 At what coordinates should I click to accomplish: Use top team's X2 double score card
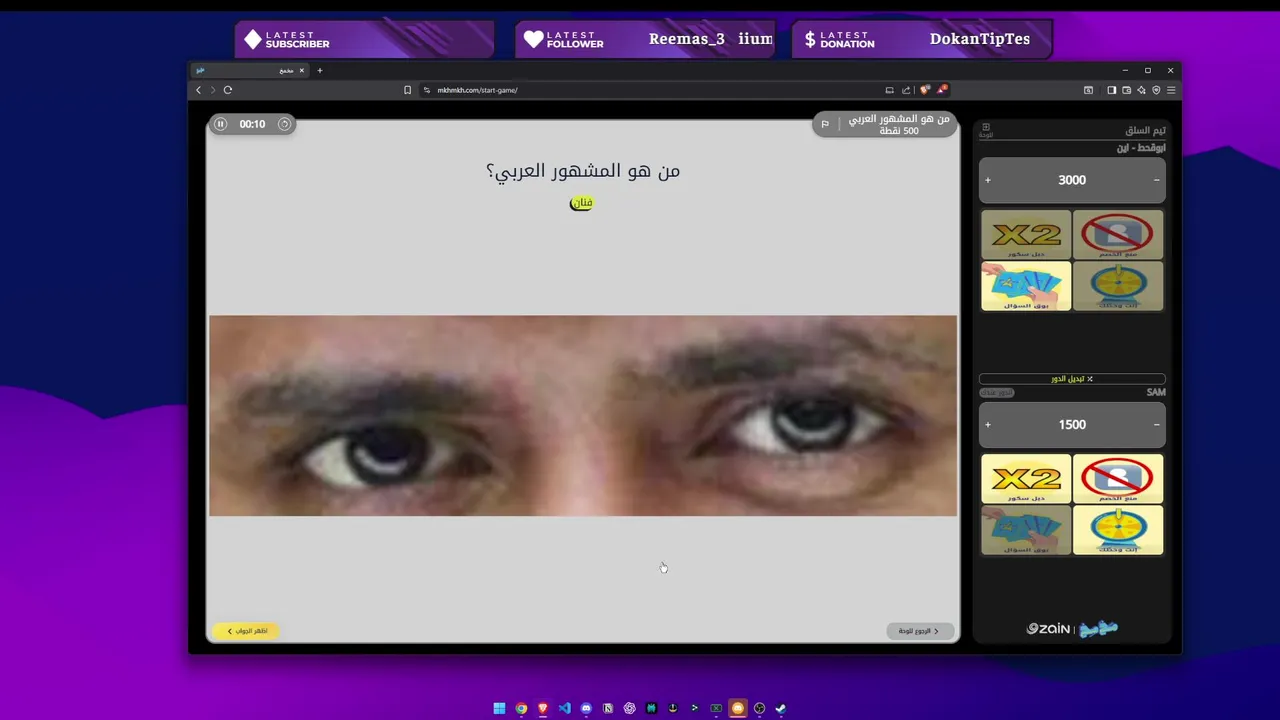pos(1026,234)
